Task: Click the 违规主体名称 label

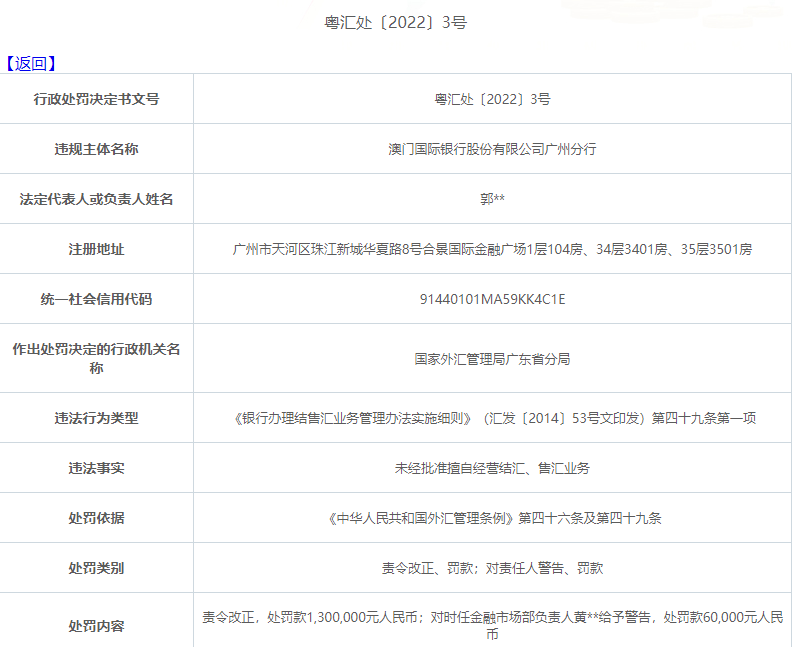Action: coord(96,149)
